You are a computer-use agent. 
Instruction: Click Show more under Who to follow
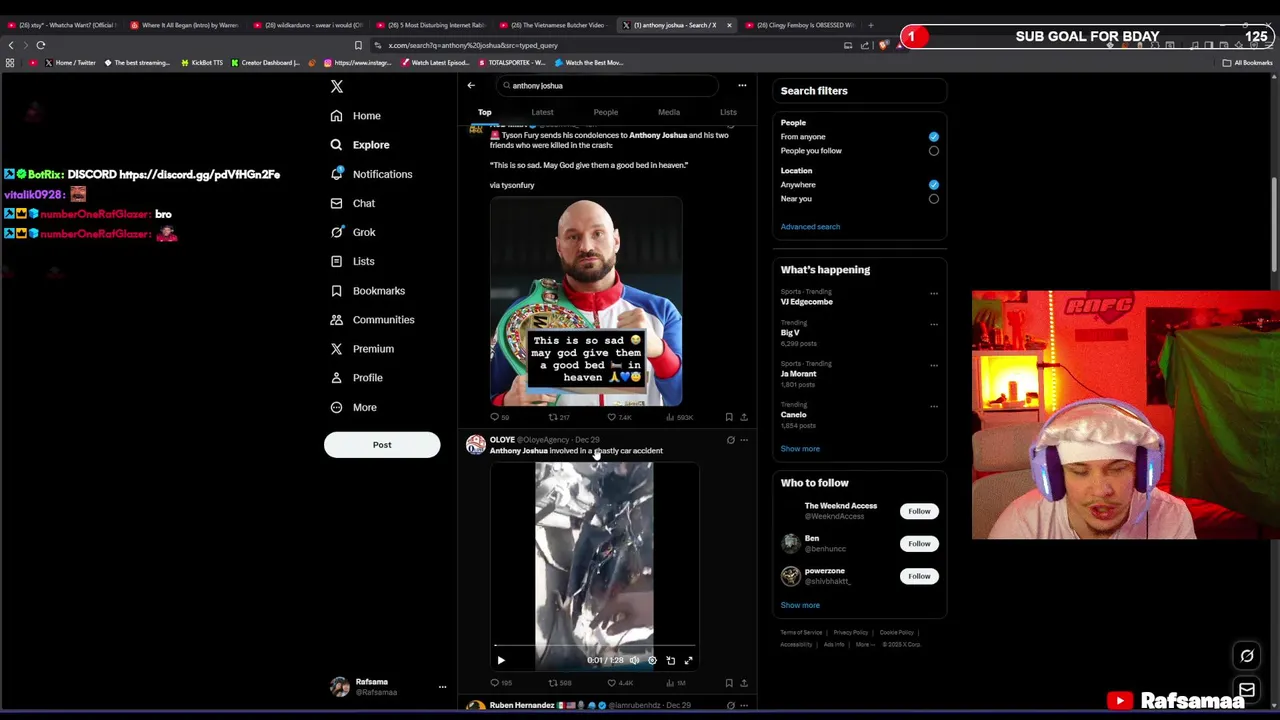pos(800,605)
